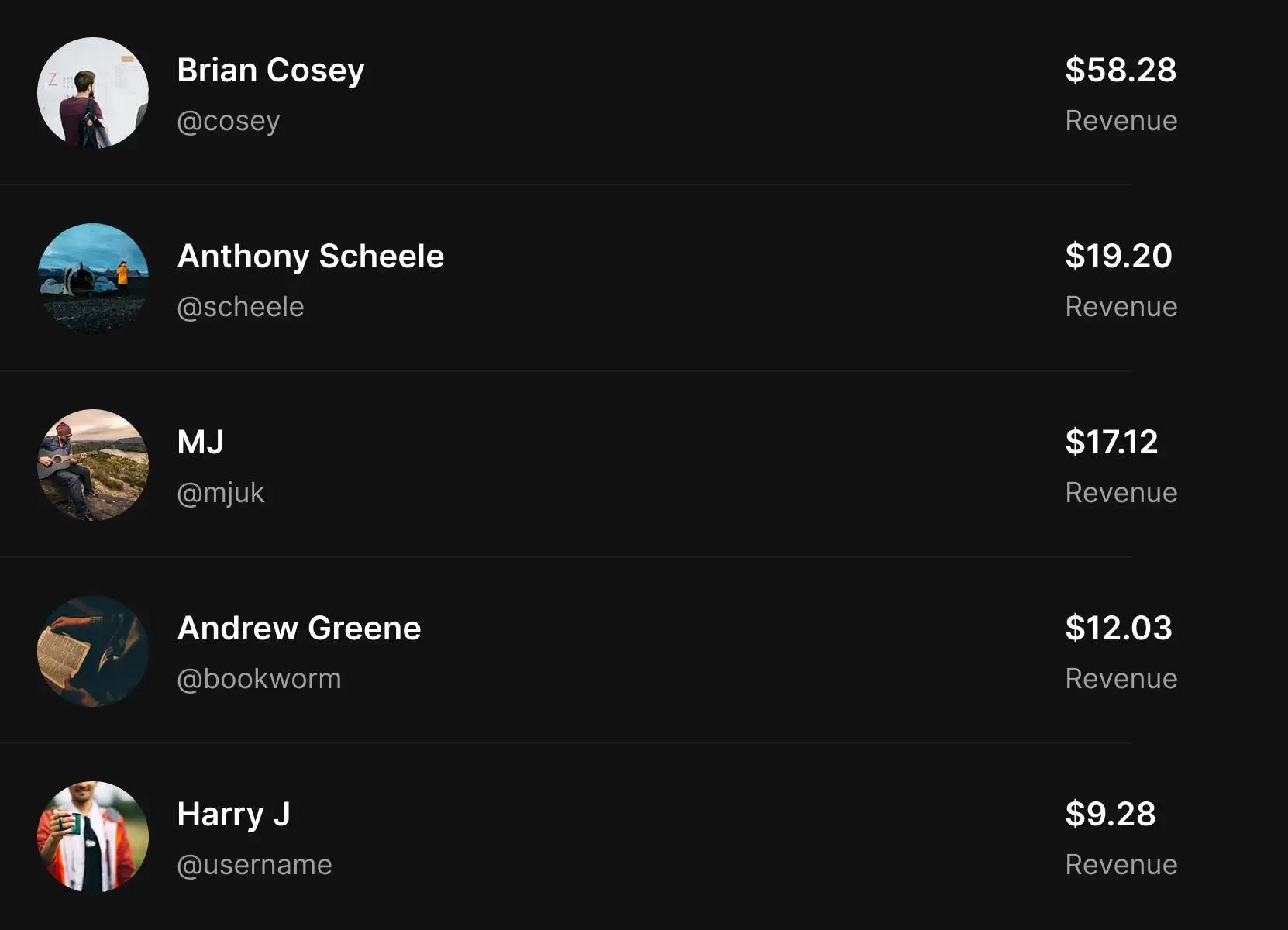
Task: Click the $58.28 revenue amount
Action: [1121, 71]
